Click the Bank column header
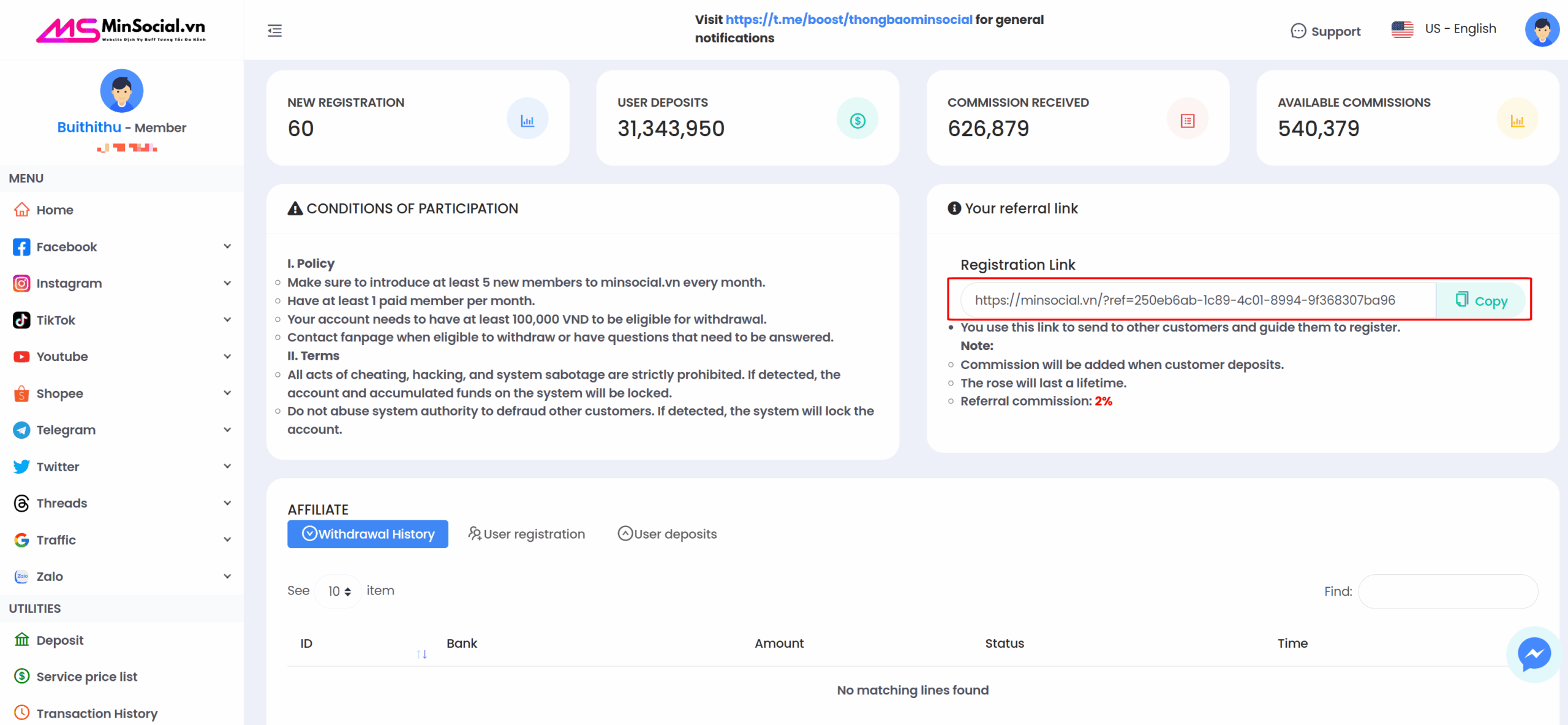Viewport: 1568px width, 725px height. point(462,643)
